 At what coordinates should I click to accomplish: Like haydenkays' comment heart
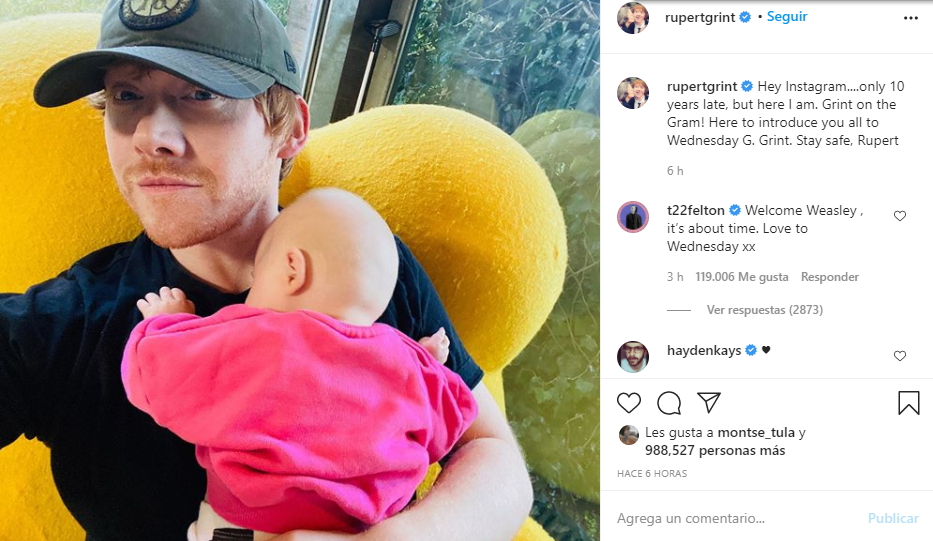pos(900,356)
